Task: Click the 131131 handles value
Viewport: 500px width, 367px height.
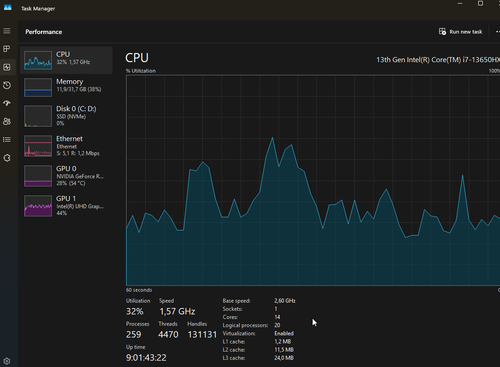Action: [202, 335]
